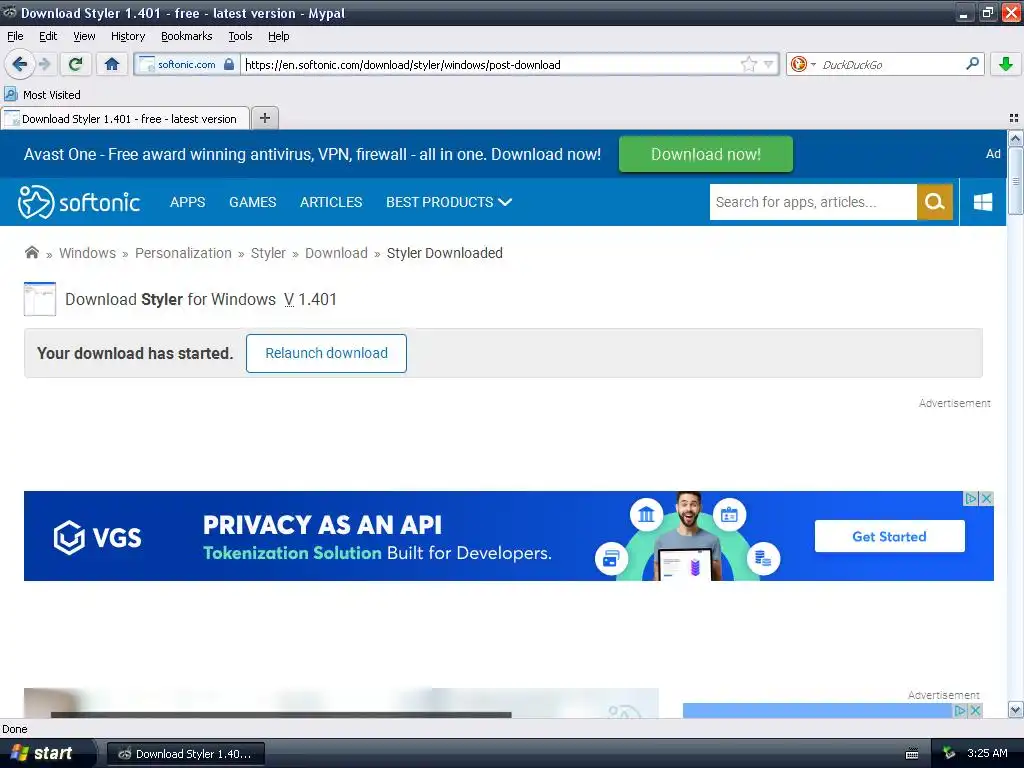Image resolution: width=1024 pixels, height=768 pixels.
Task: Click the VGS logo in the banner
Action: 97,537
